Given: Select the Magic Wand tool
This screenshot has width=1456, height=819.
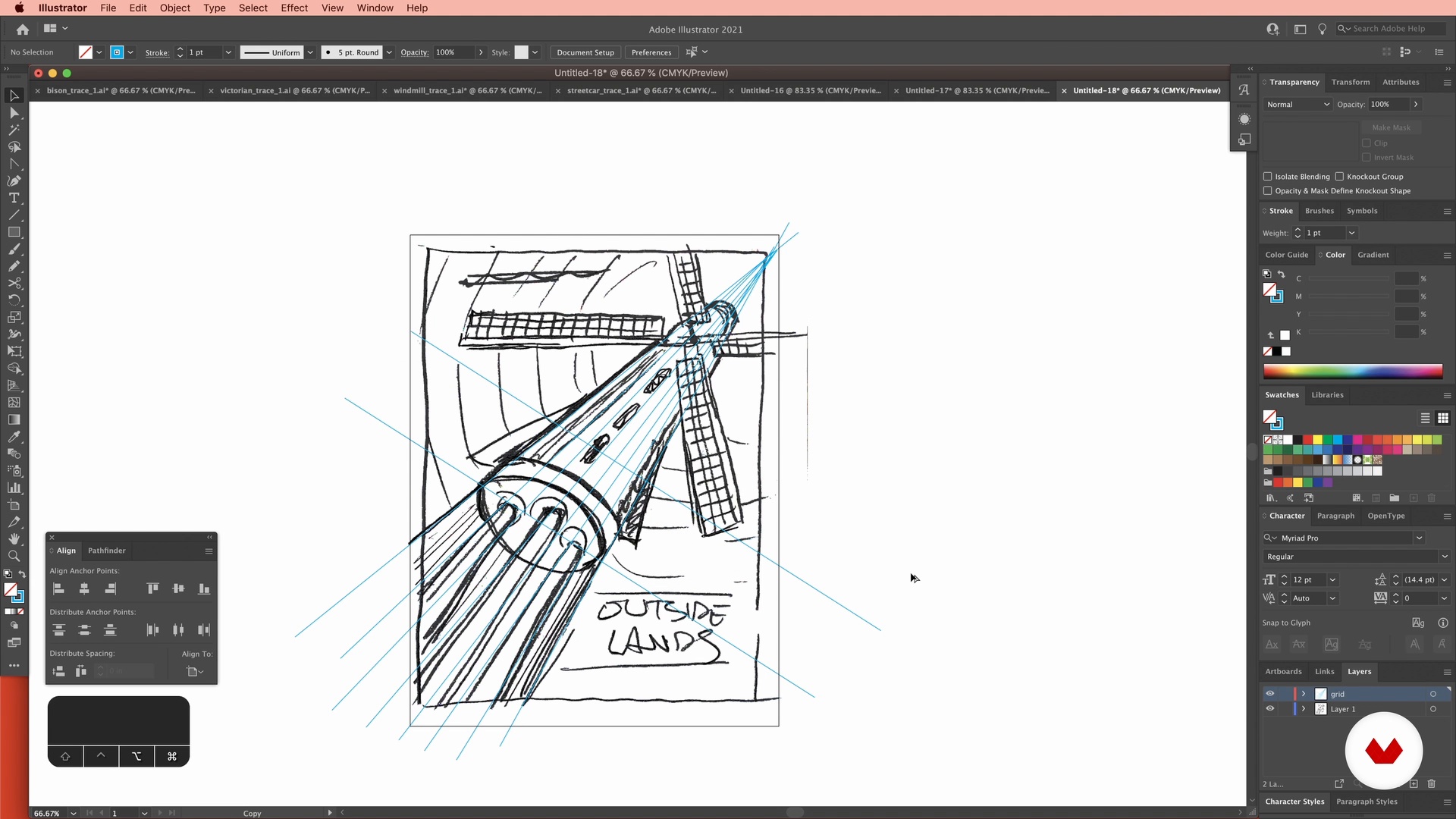Looking at the screenshot, I should point(14,130).
